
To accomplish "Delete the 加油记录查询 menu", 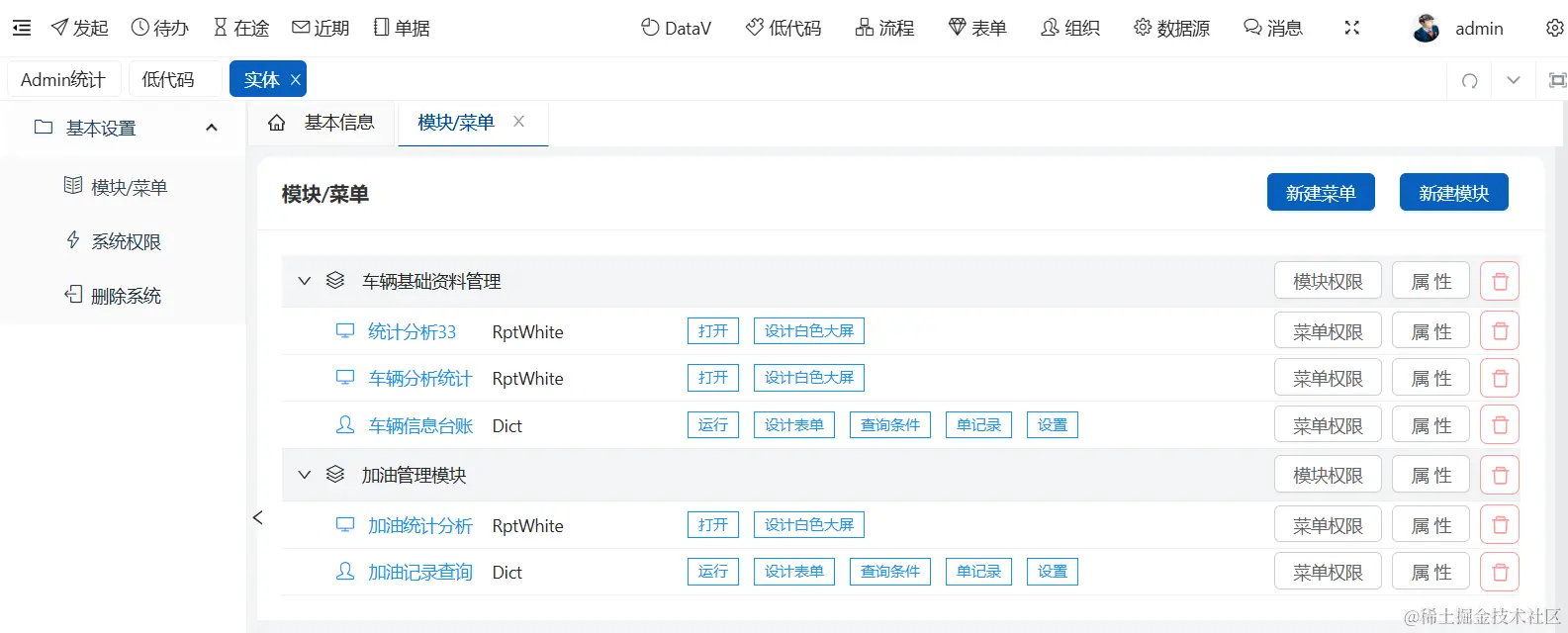I will [x=1500, y=572].
